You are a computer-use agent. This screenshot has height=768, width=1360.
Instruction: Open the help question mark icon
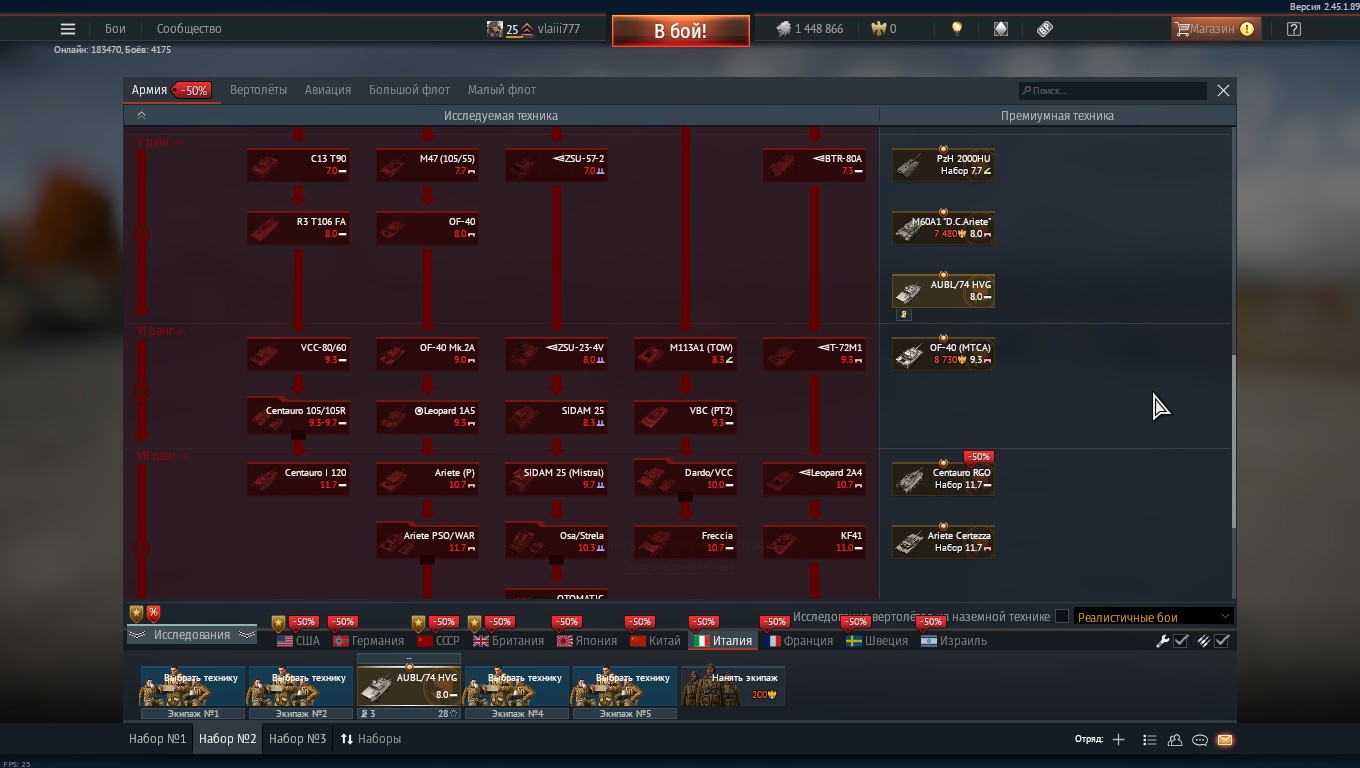click(1294, 29)
